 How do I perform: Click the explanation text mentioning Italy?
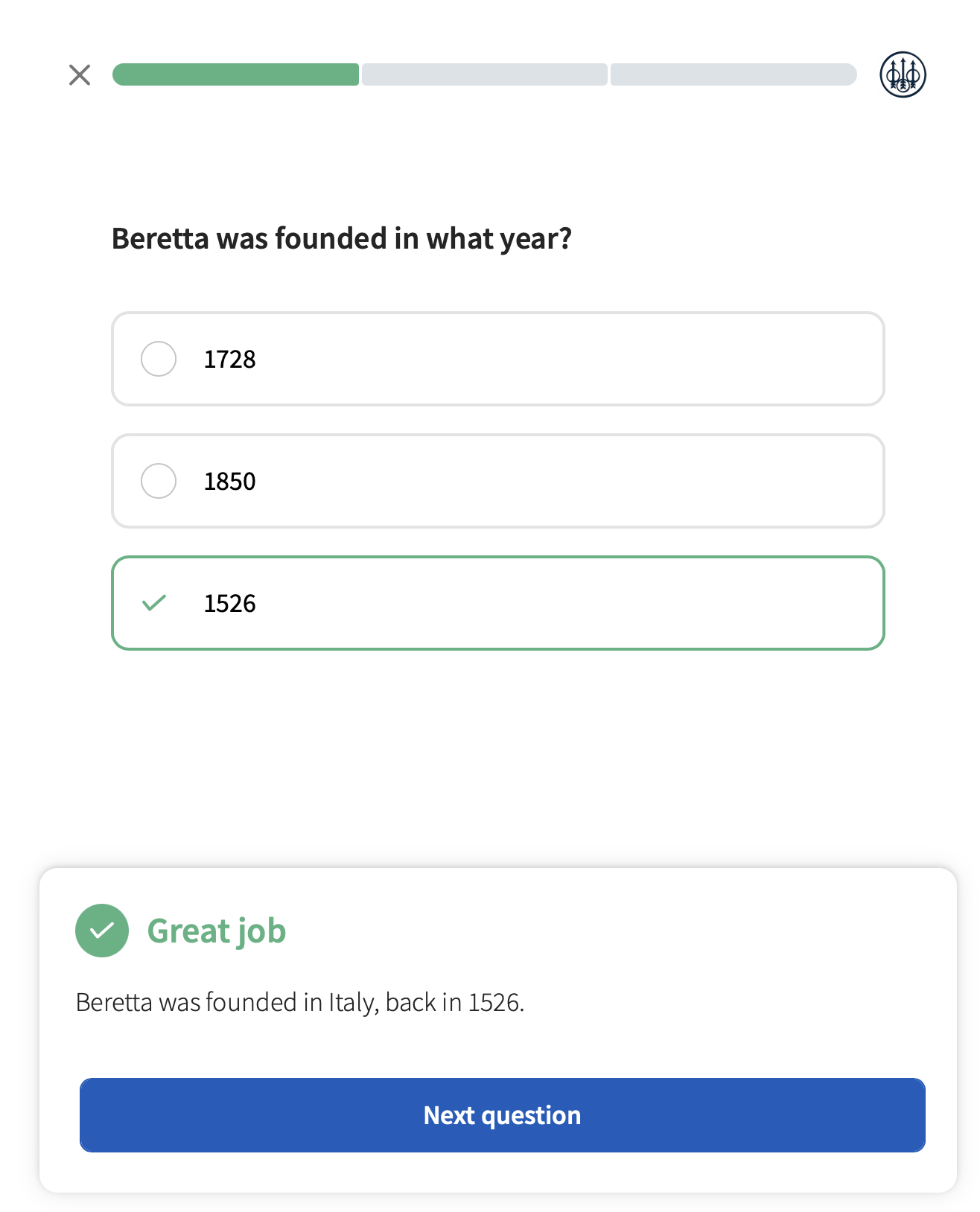pyautogui.click(x=300, y=1002)
